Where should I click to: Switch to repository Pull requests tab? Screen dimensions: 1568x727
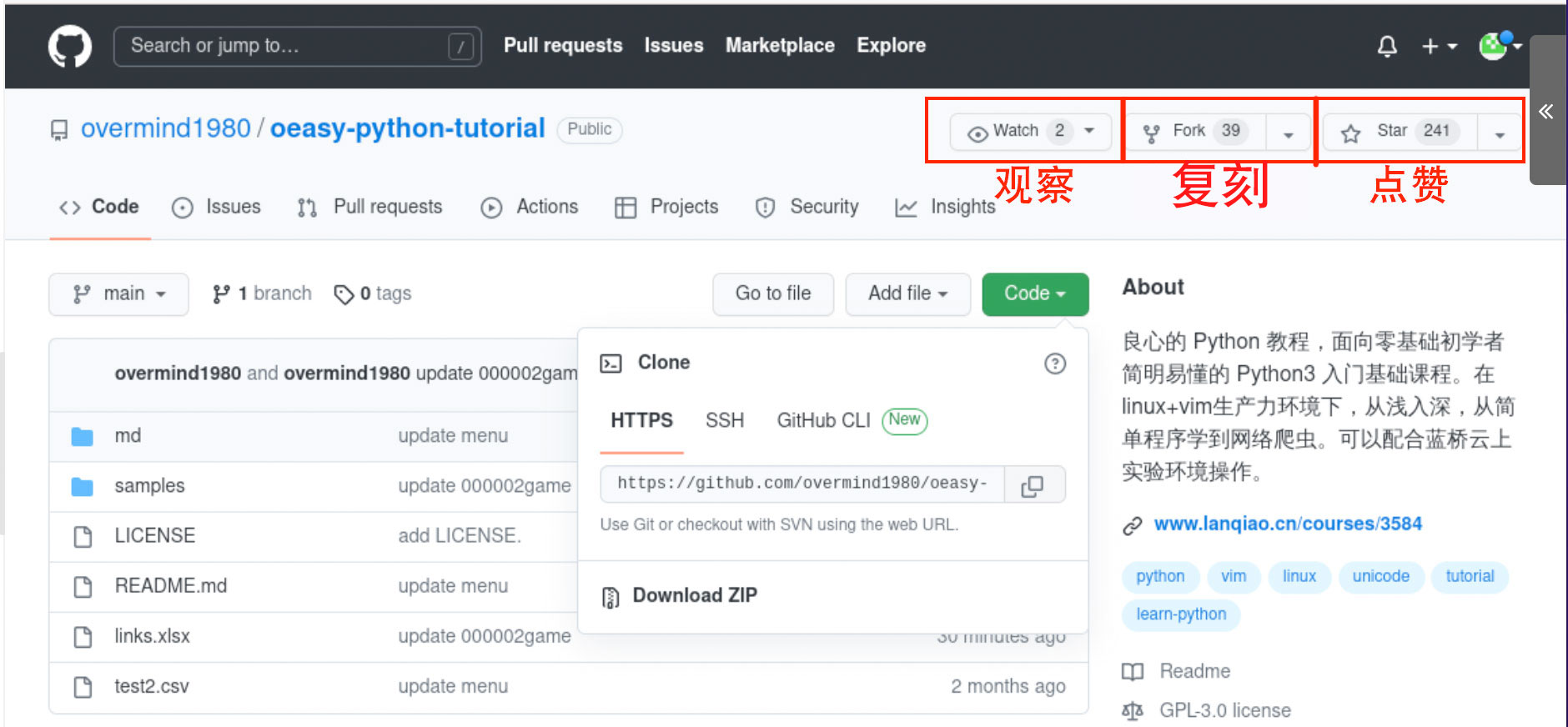369,207
